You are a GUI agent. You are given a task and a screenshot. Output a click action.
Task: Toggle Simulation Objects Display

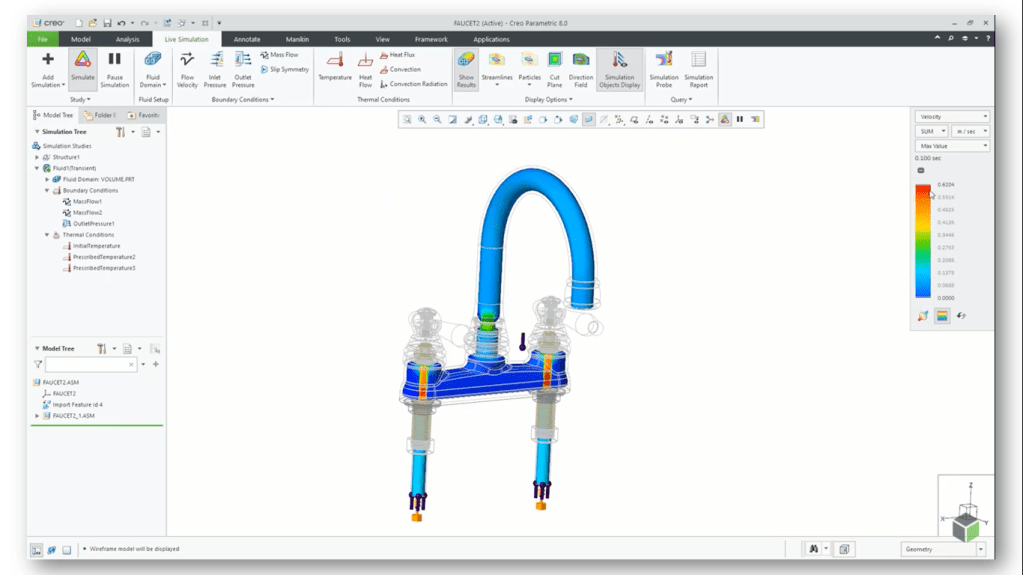click(619, 61)
